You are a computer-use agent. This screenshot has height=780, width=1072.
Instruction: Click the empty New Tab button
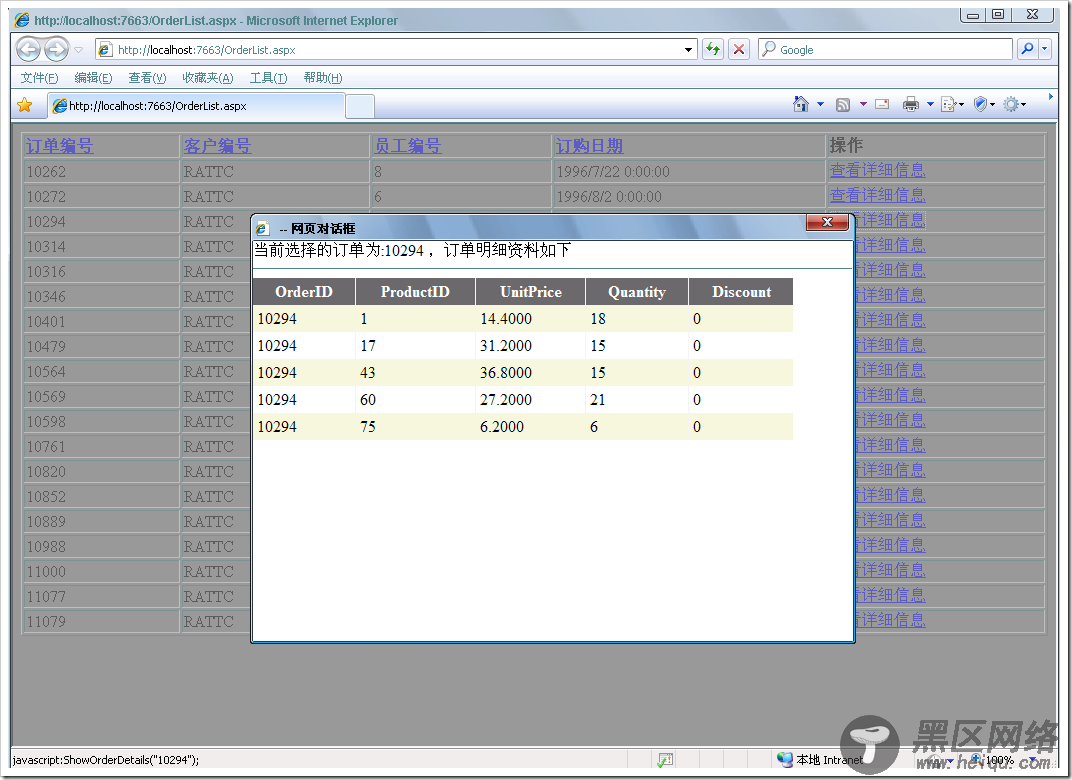tap(360, 107)
